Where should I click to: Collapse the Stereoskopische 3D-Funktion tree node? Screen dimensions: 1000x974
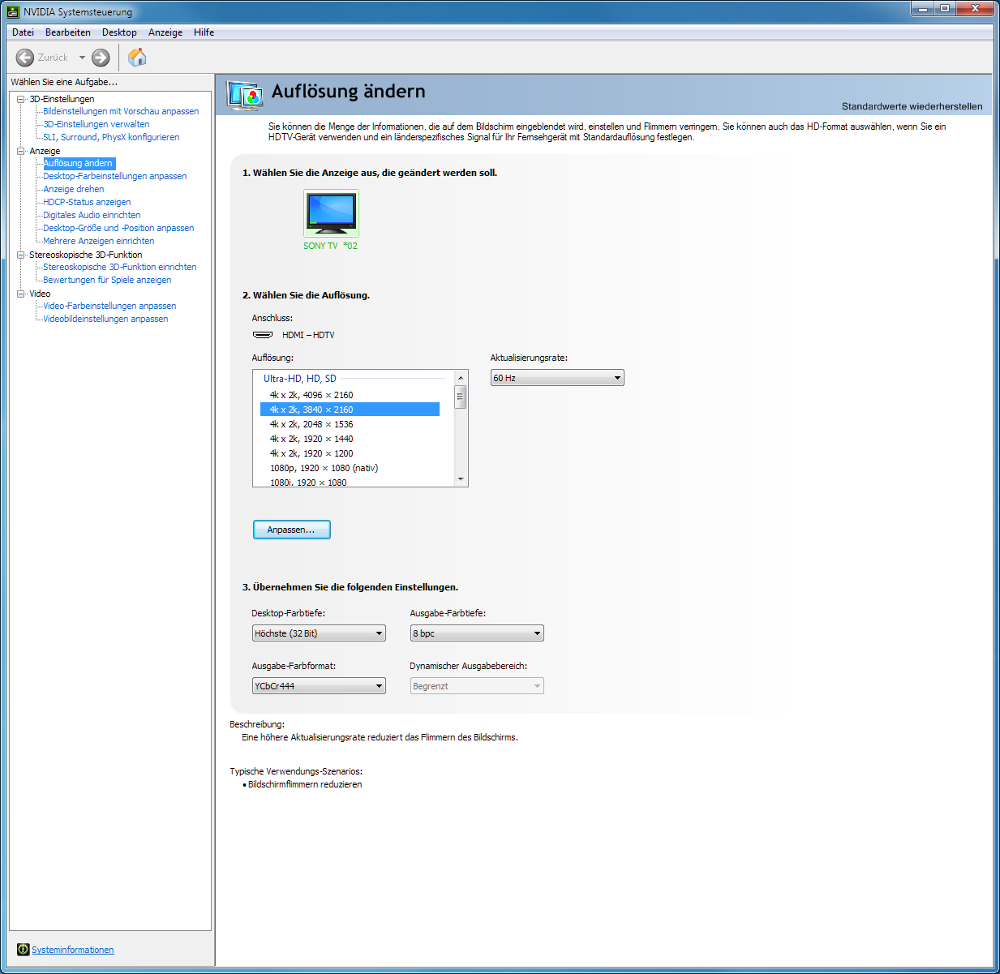tap(20, 255)
